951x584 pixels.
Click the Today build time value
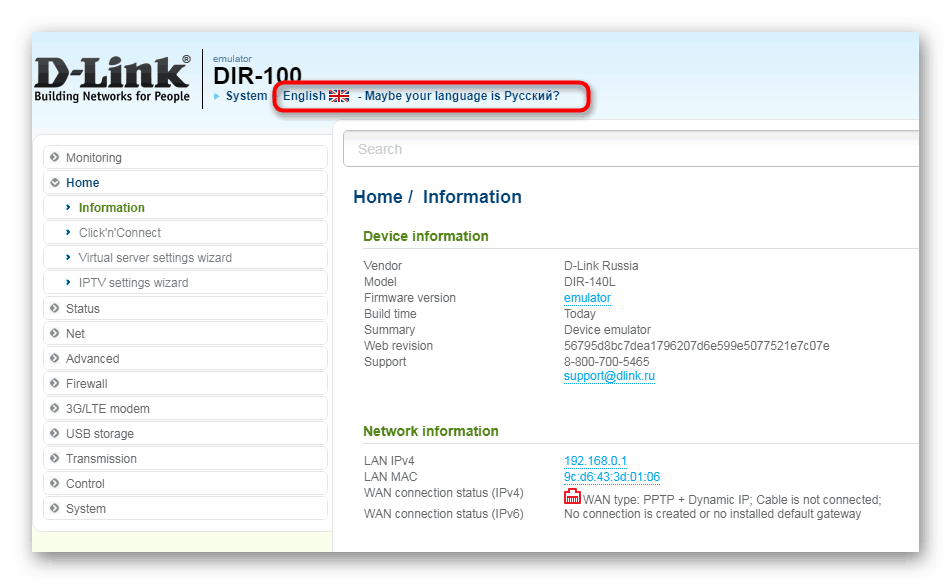click(579, 314)
